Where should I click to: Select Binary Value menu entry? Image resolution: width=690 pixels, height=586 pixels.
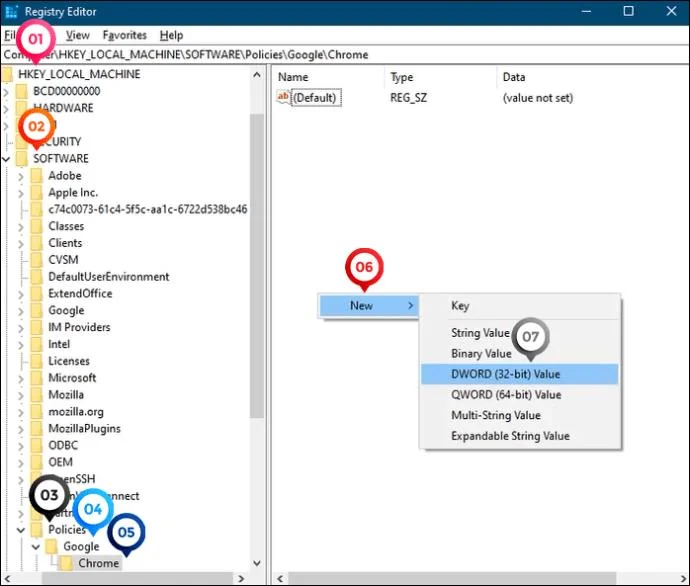pyautogui.click(x=519, y=354)
